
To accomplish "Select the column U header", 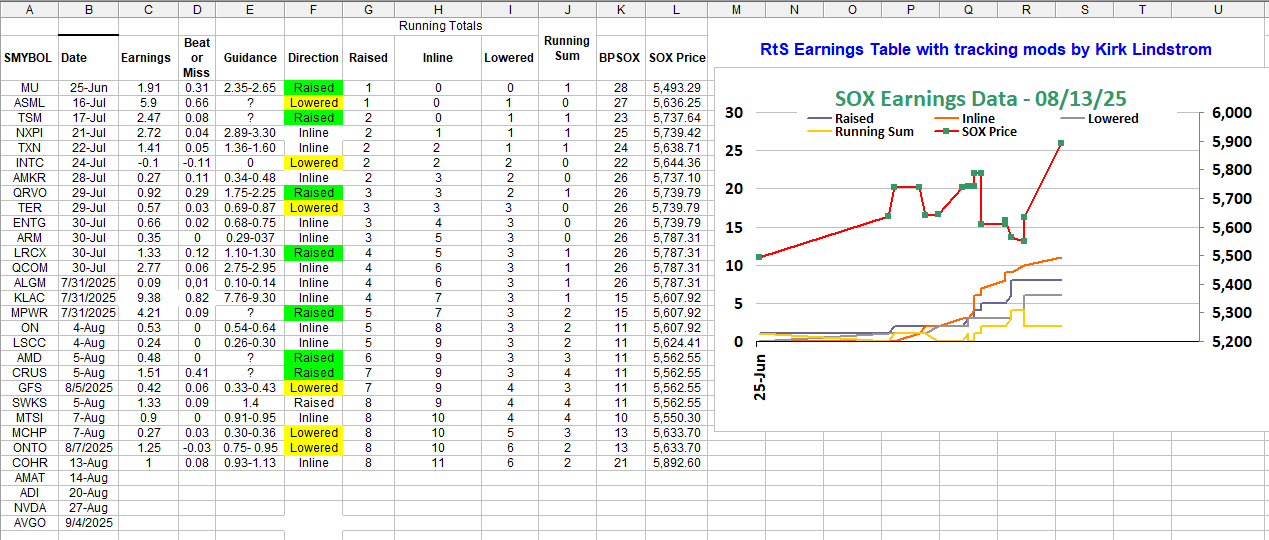I will (1217, 9).
